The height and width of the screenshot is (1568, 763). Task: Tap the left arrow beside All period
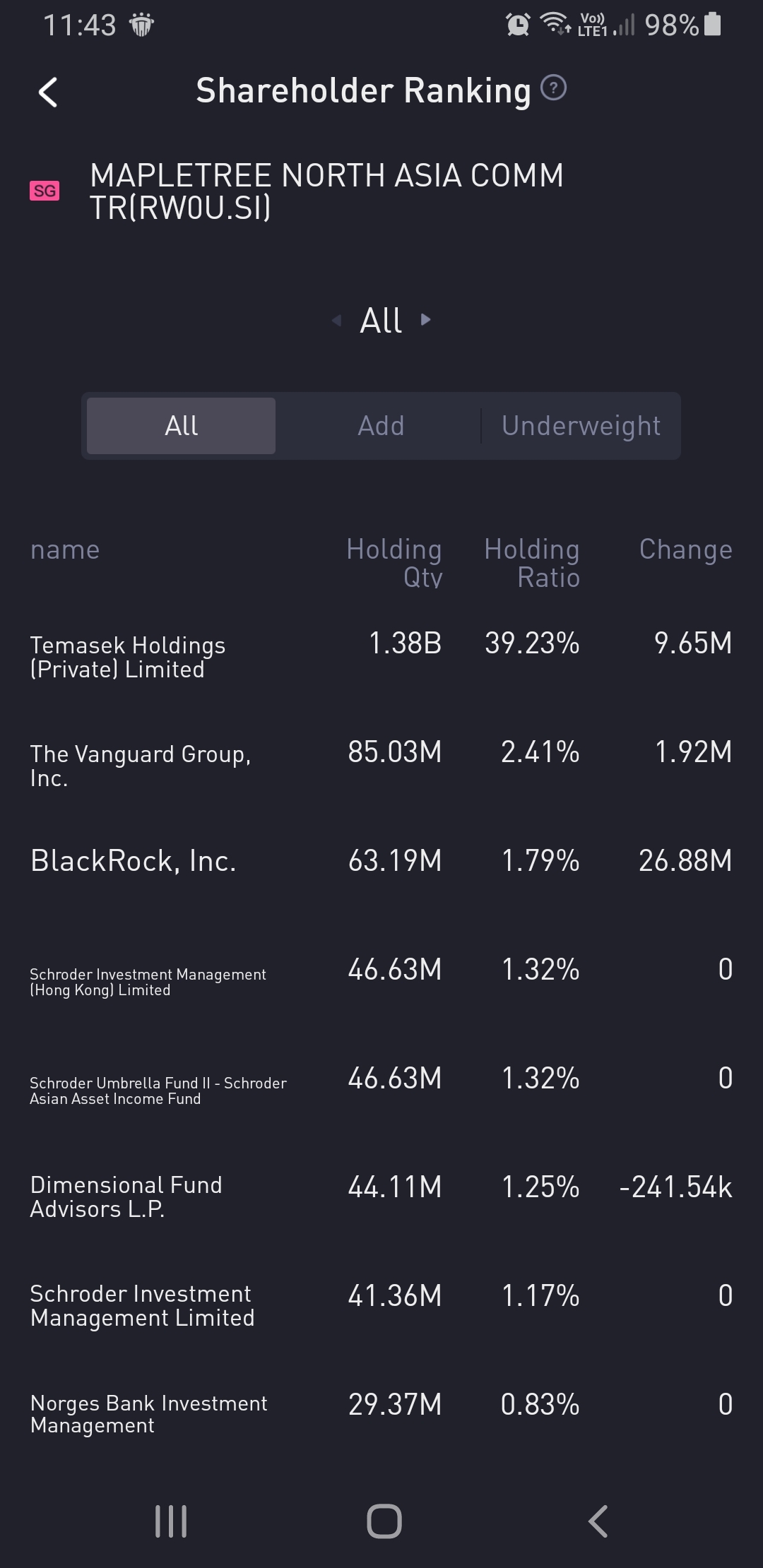point(336,321)
